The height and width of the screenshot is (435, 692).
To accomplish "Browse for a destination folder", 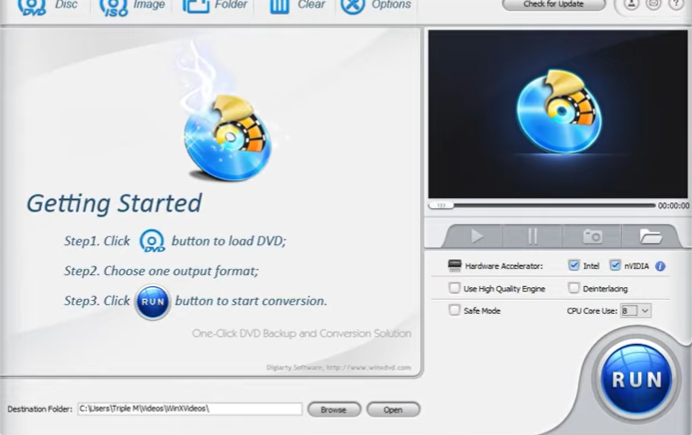I will point(334,409).
